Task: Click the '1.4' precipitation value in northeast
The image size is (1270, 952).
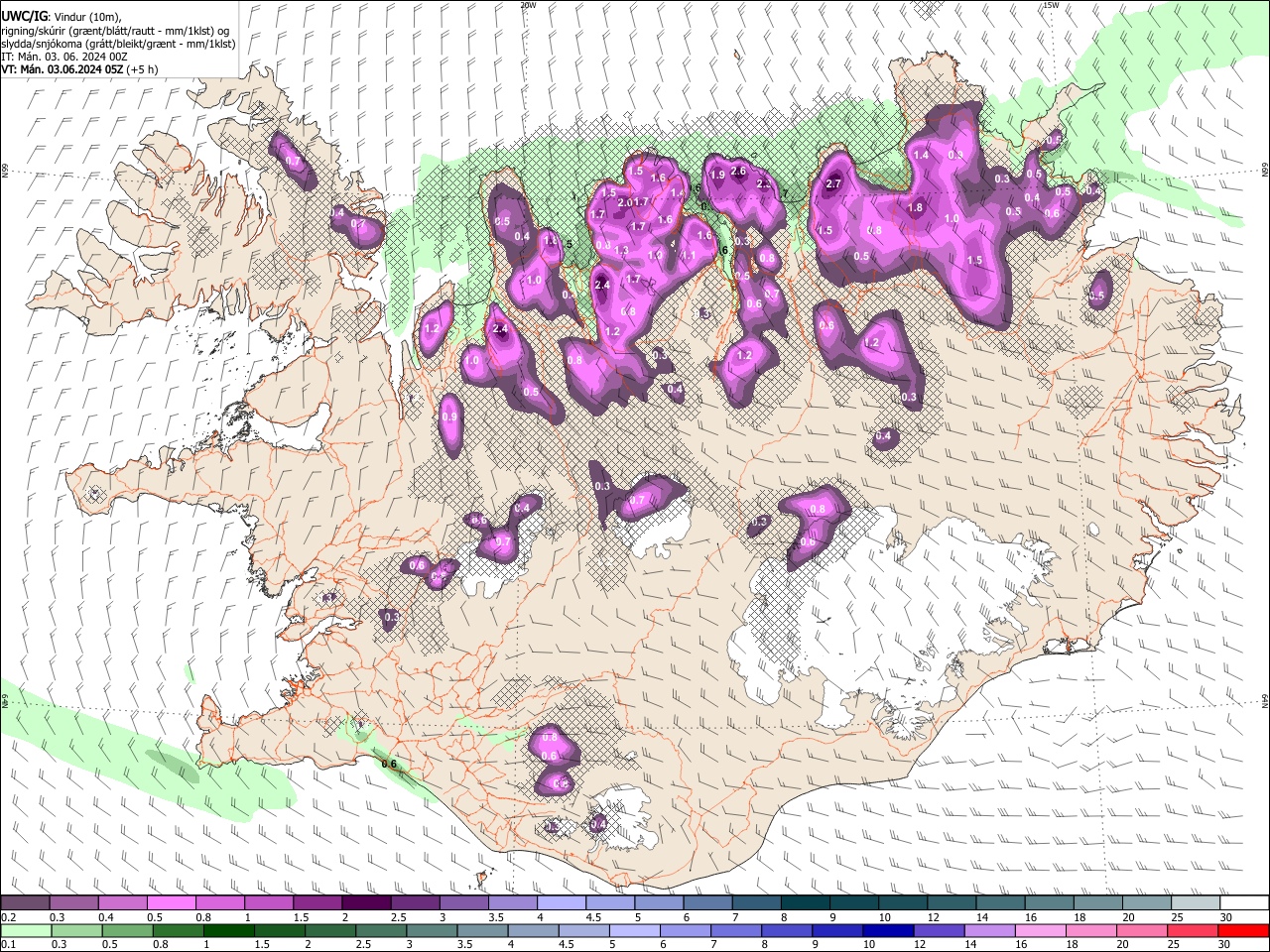Action: [x=921, y=155]
